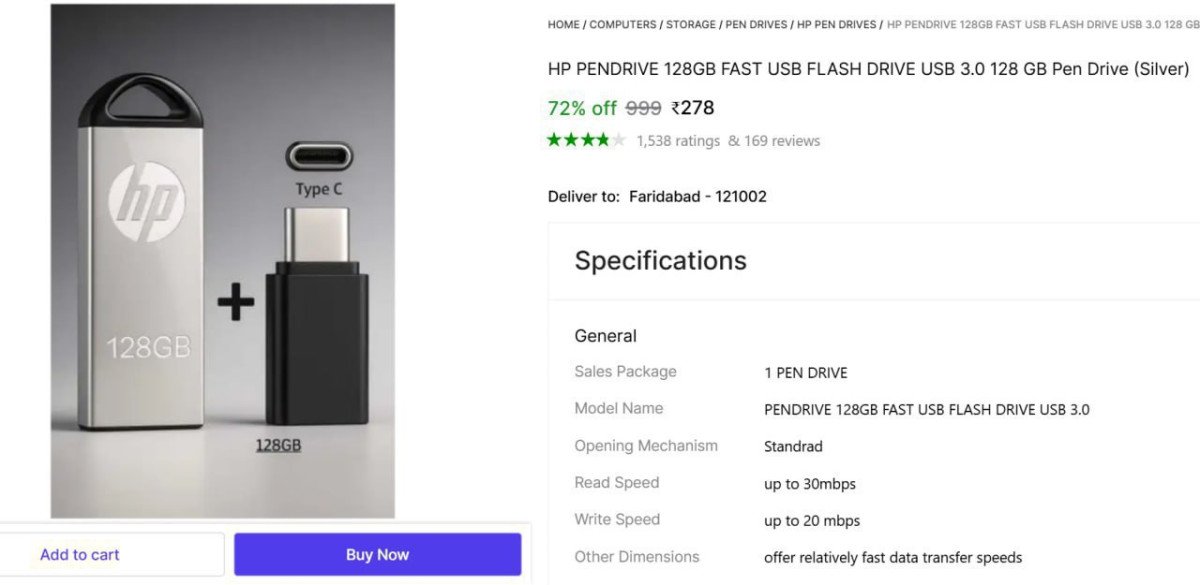
Task: Click the Buy Now button
Action: 377,554
